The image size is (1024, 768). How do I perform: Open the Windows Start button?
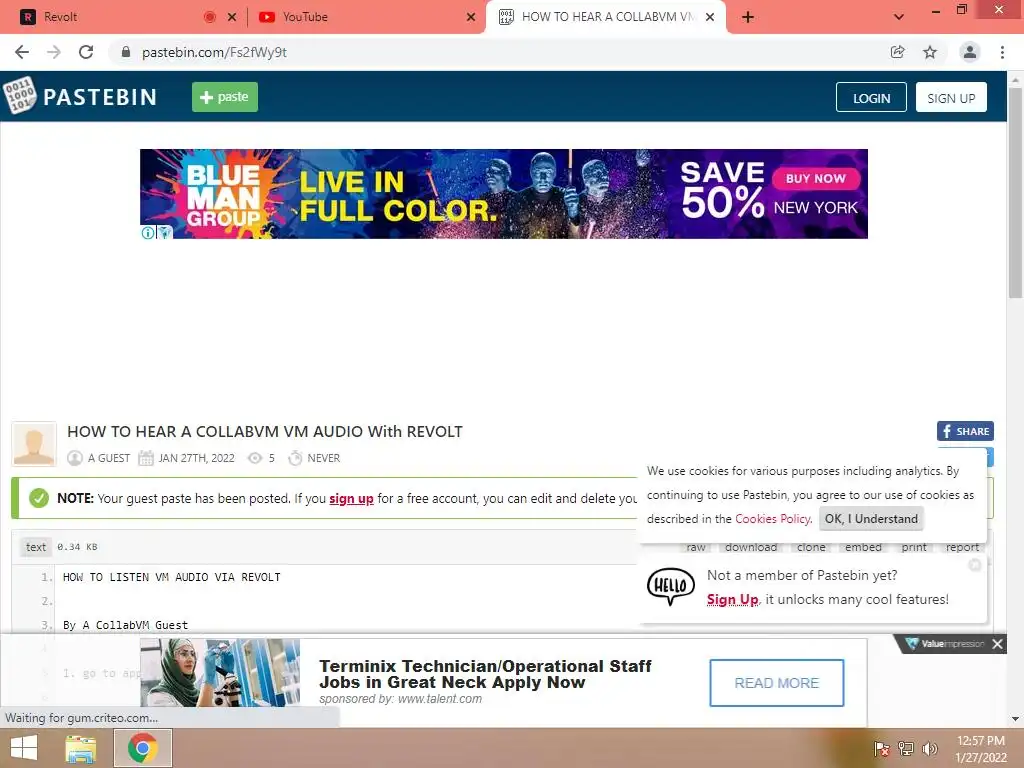tap(24, 748)
